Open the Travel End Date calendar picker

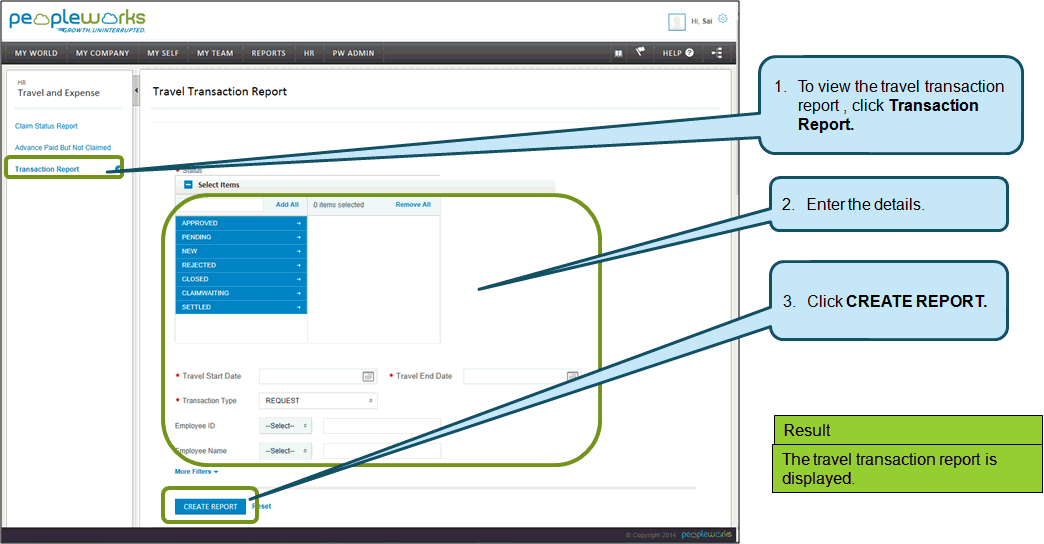tap(572, 377)
